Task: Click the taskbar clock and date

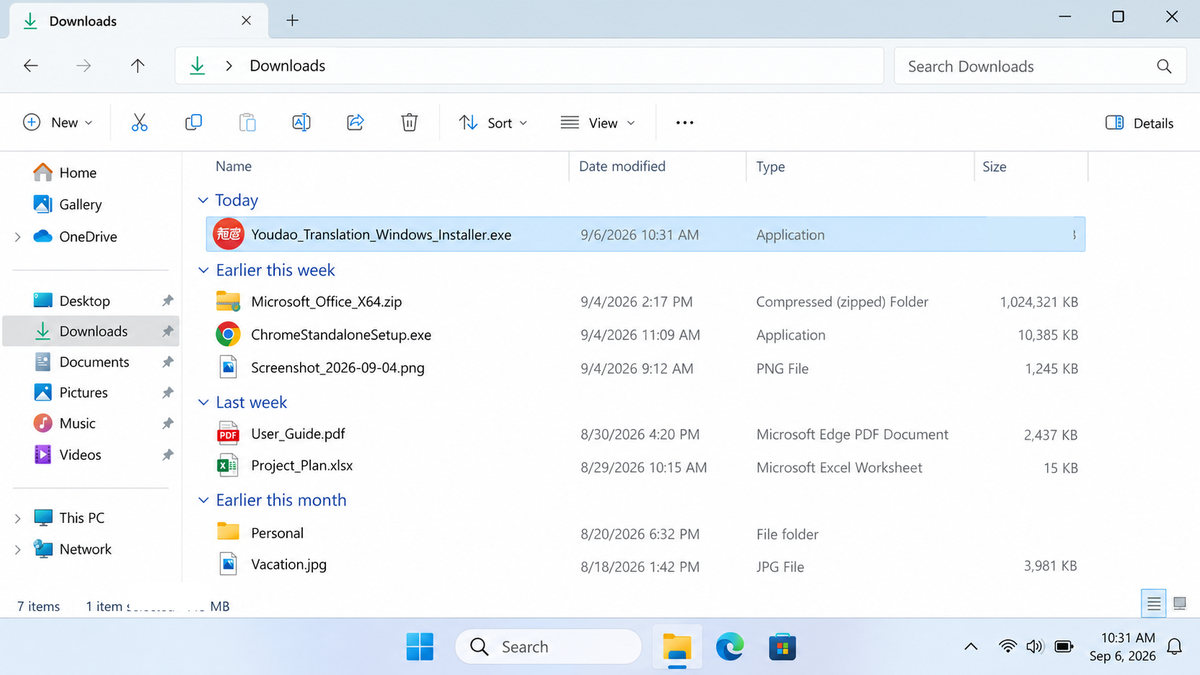Action: (x=1122, y=647)
